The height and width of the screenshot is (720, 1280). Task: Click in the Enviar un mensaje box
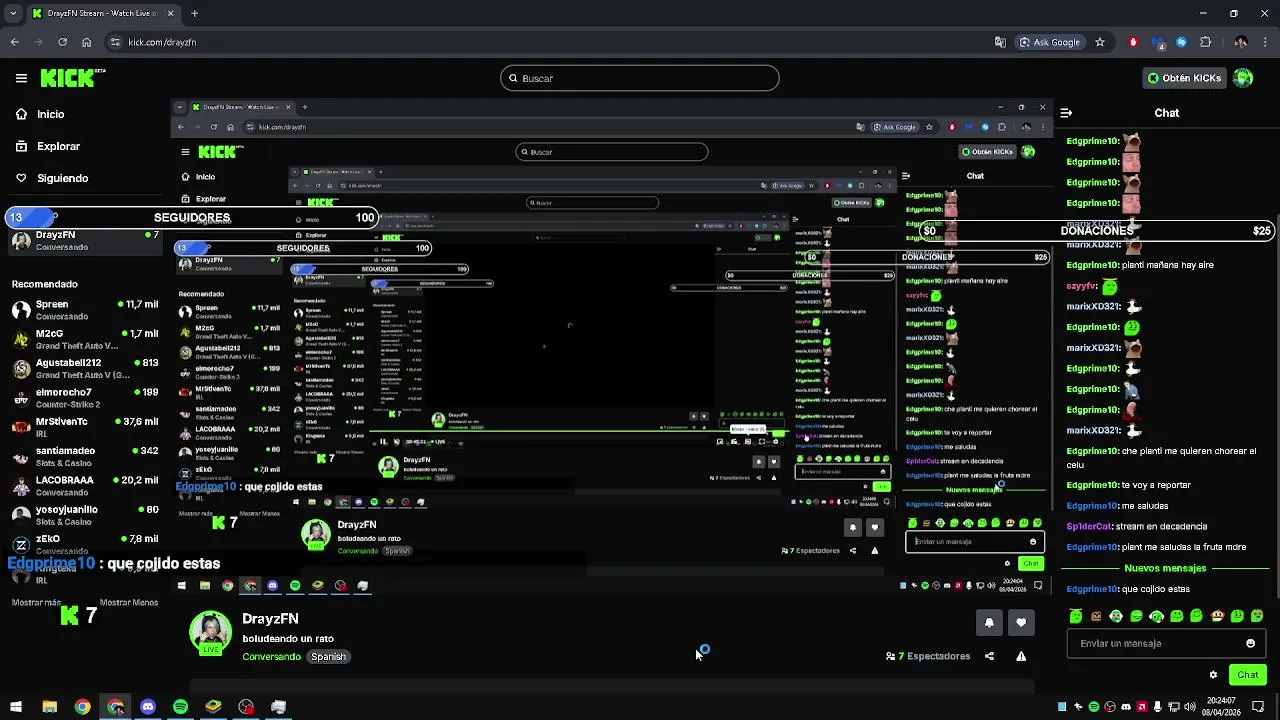coord(1166,644)
